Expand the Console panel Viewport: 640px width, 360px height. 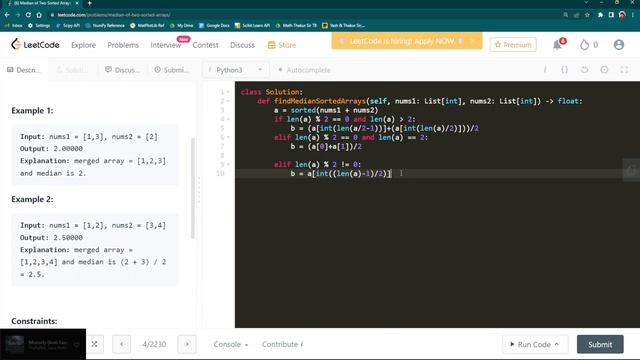[x=231, y=344]
